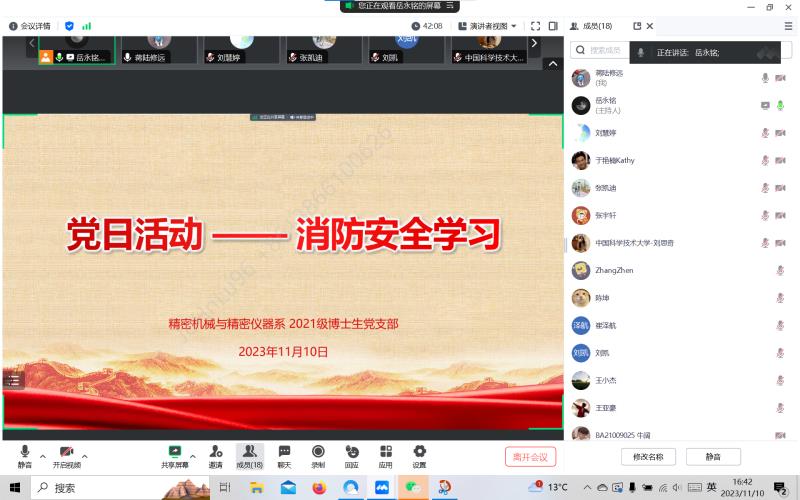800x500 pixels.
Task: Open the 设置 settings gear
Action: click(419, 452)
